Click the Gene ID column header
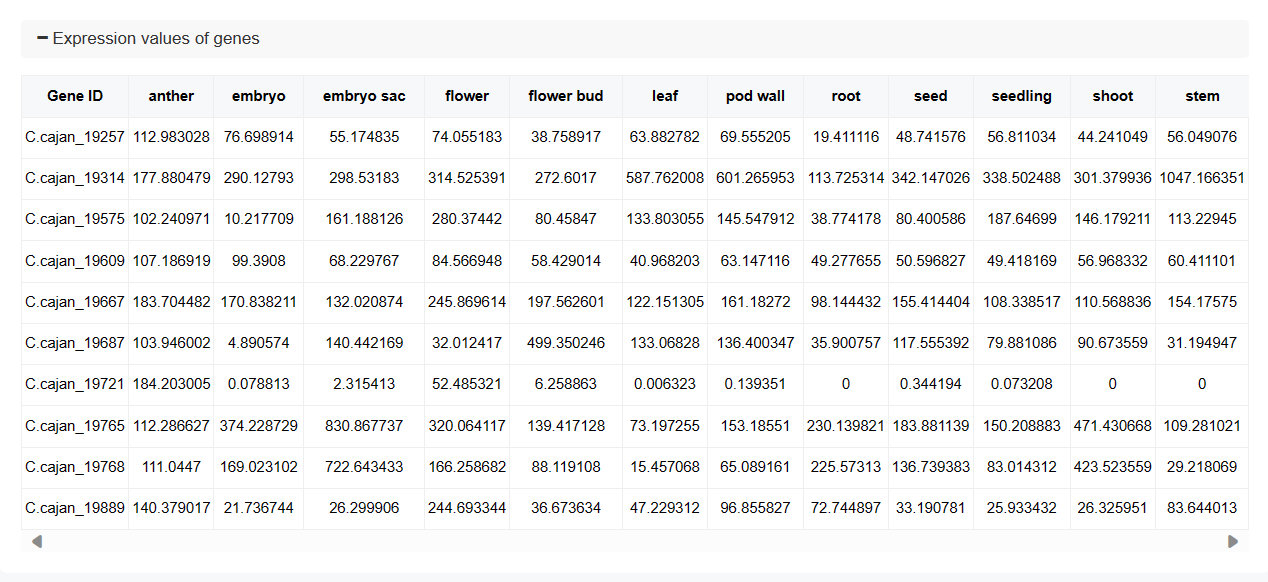This screenshot has height=582, width=1268. [x=75, y=96]
